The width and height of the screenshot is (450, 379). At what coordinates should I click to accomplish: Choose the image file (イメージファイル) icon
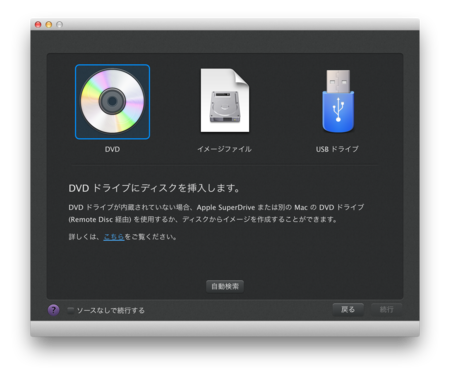(225, 100)
